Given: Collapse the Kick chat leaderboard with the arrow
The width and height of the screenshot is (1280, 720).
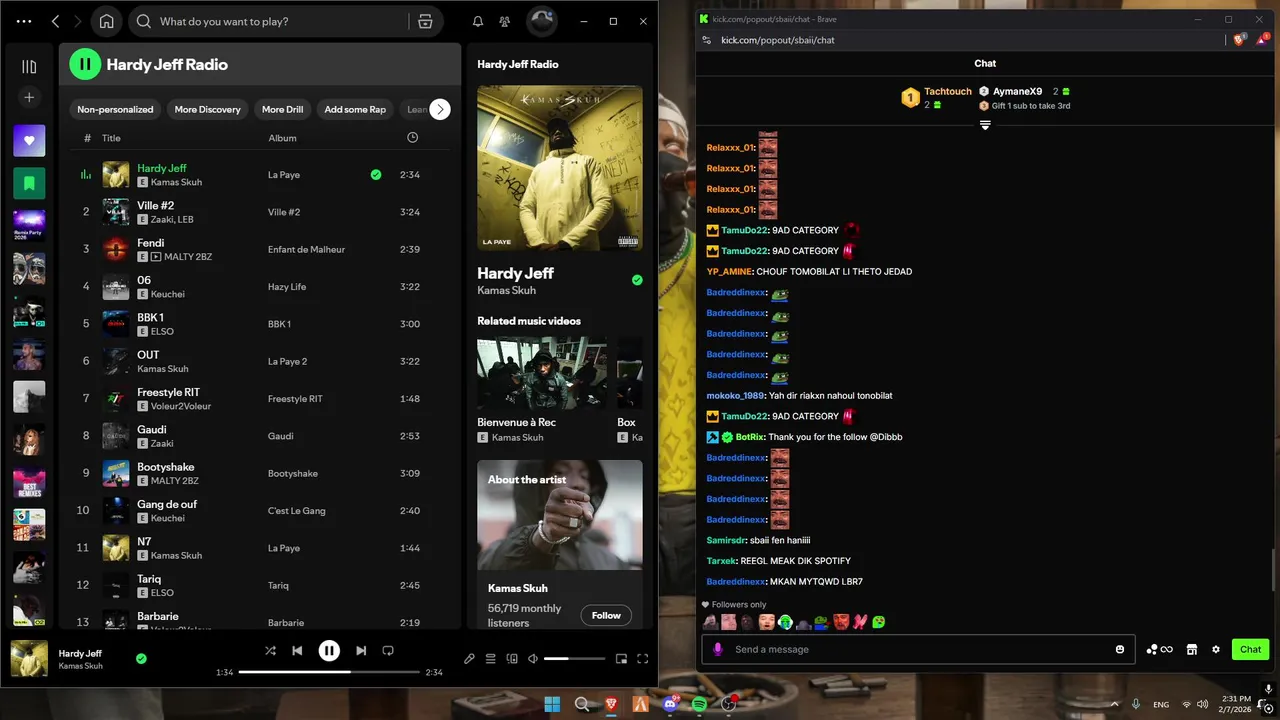Looking at the screenshot, I should [985, 125].
